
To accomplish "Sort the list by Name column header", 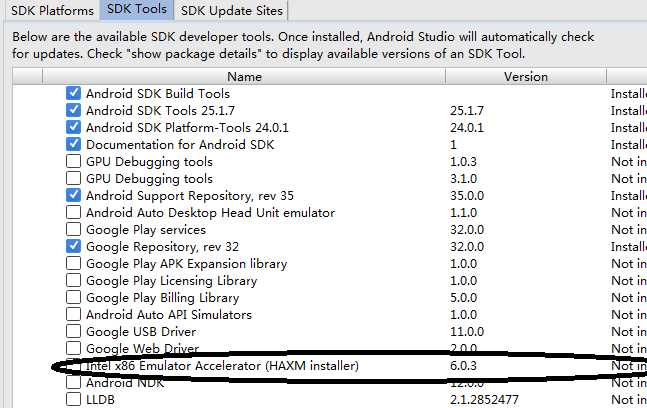I will pos(243,76).
